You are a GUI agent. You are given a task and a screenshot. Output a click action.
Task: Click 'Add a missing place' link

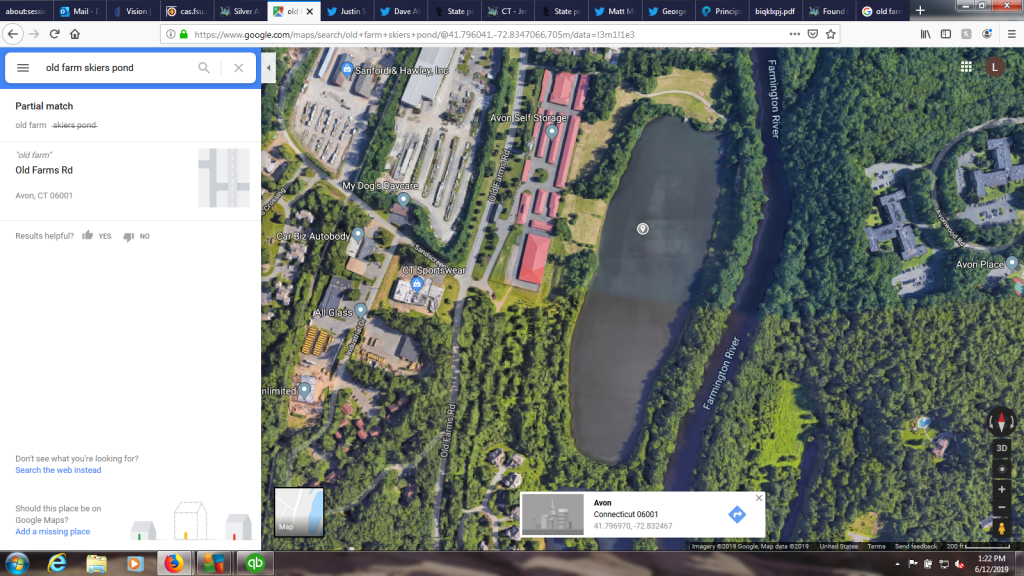coord(52,532)
